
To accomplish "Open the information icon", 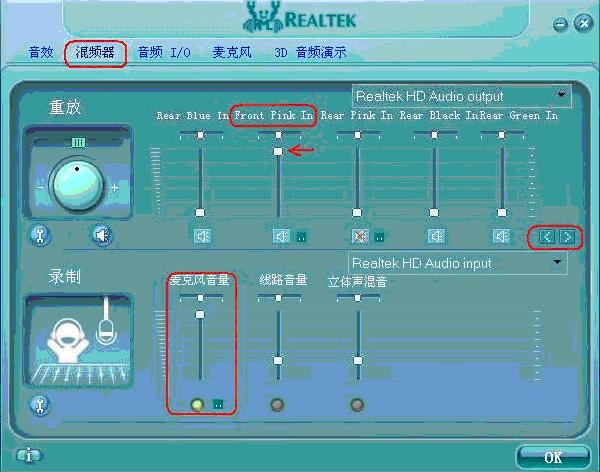I will click(29, 455).
